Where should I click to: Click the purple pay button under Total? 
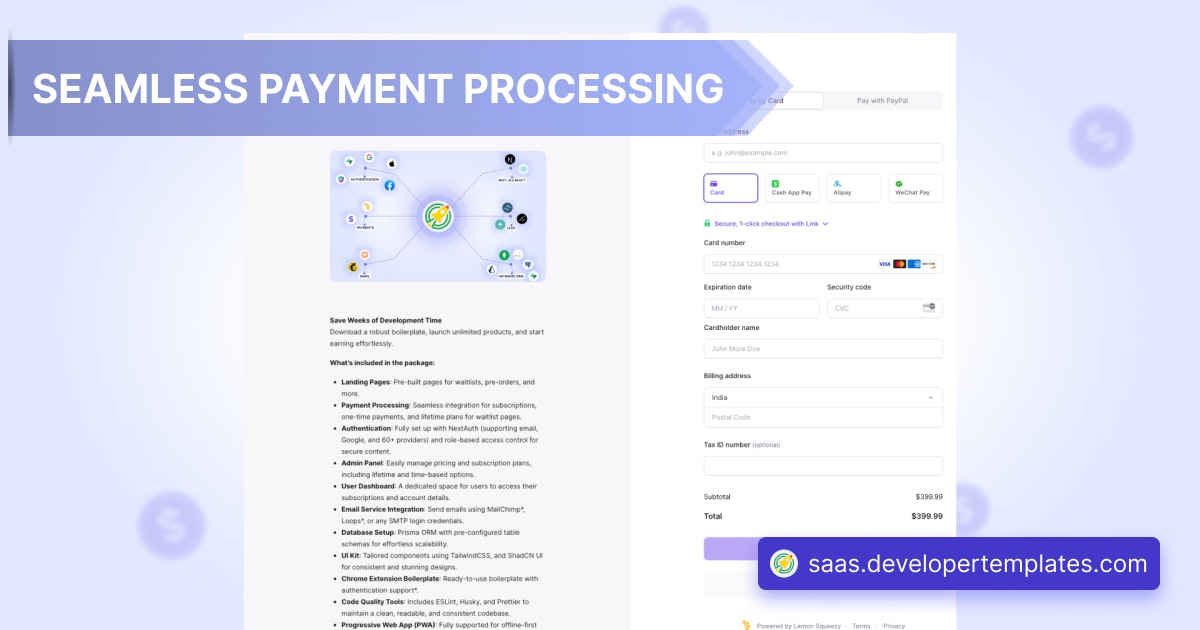[x=731, y=548]
